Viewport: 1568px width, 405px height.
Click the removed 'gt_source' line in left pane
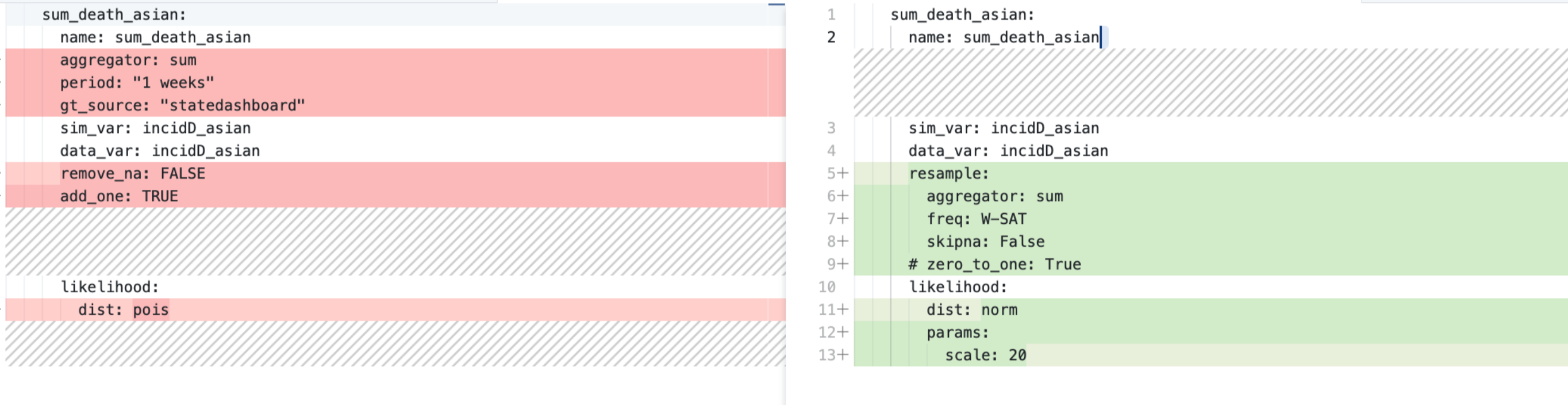[x=182, y=105]
